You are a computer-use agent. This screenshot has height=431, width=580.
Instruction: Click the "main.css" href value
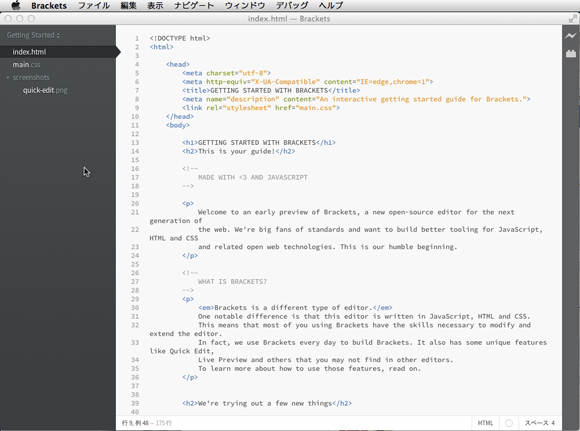click(316, 108)
